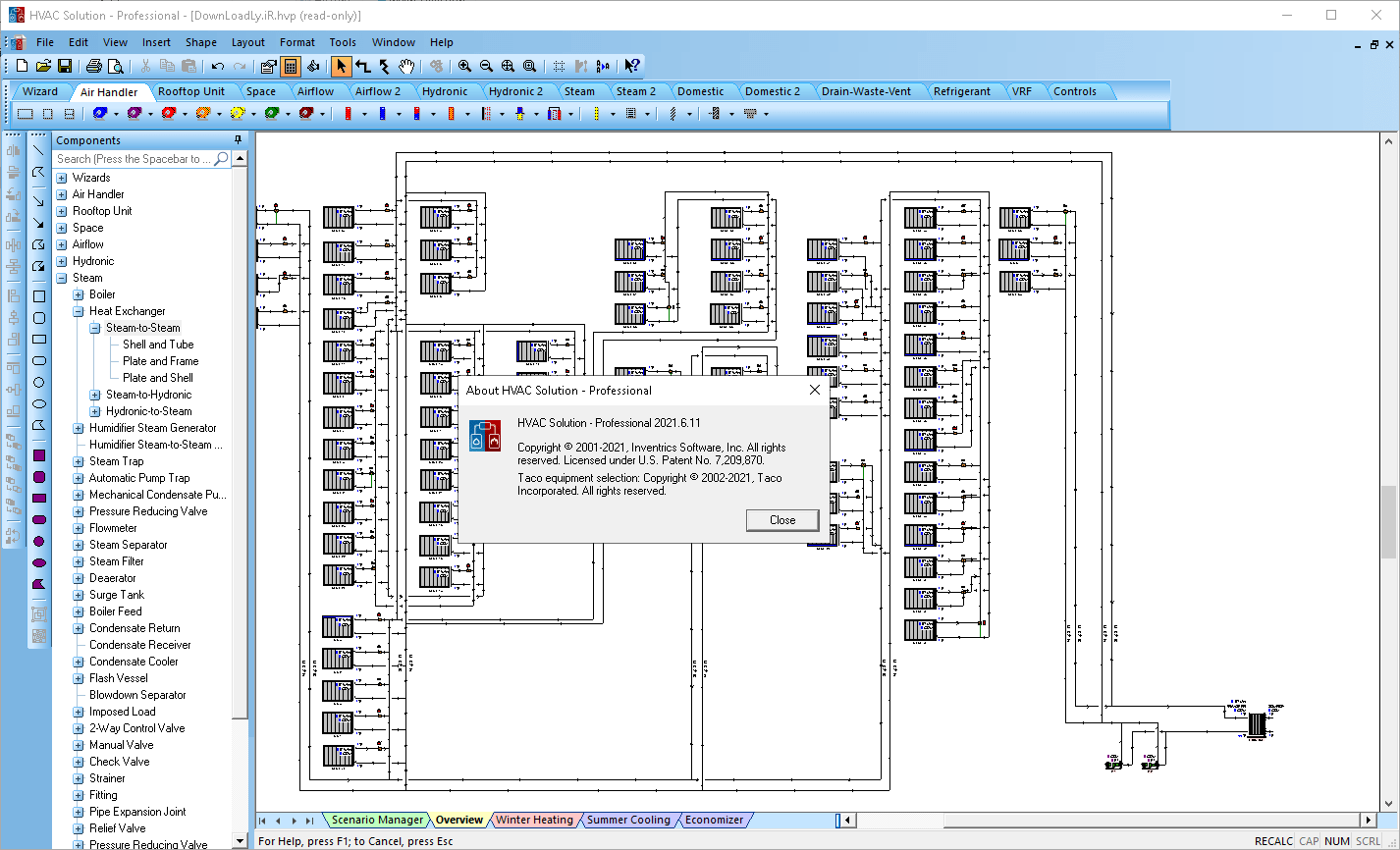Close the About HVAC Solution dialog
This screenshot has height=850, width=1400.
(x=781, y=519)
